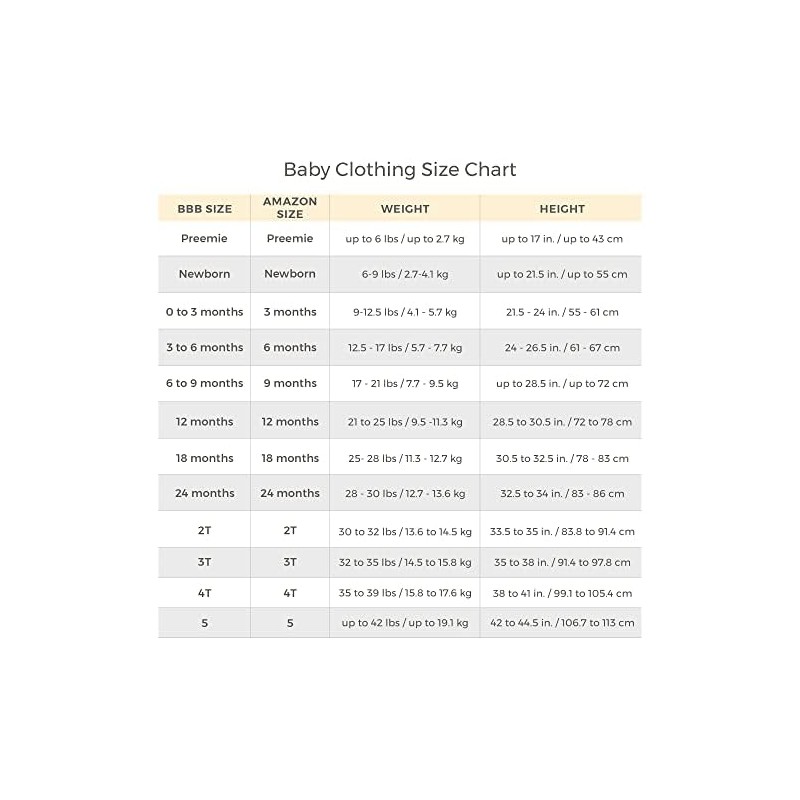
Task: Select Newborn in the AMAZON SIZE column
Action: point(290,274)
